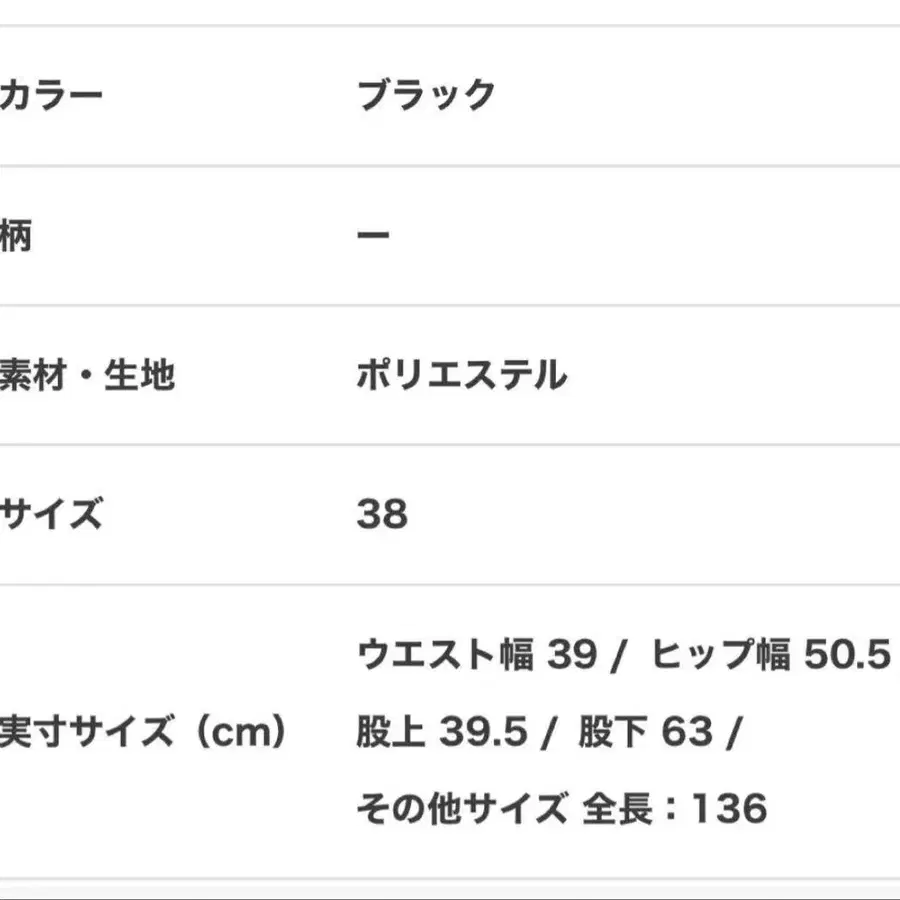Click the number 39 after ウエスト幅
Image resolution: width=900 pixels, height=900 pixels.
(x=572, y=654)
